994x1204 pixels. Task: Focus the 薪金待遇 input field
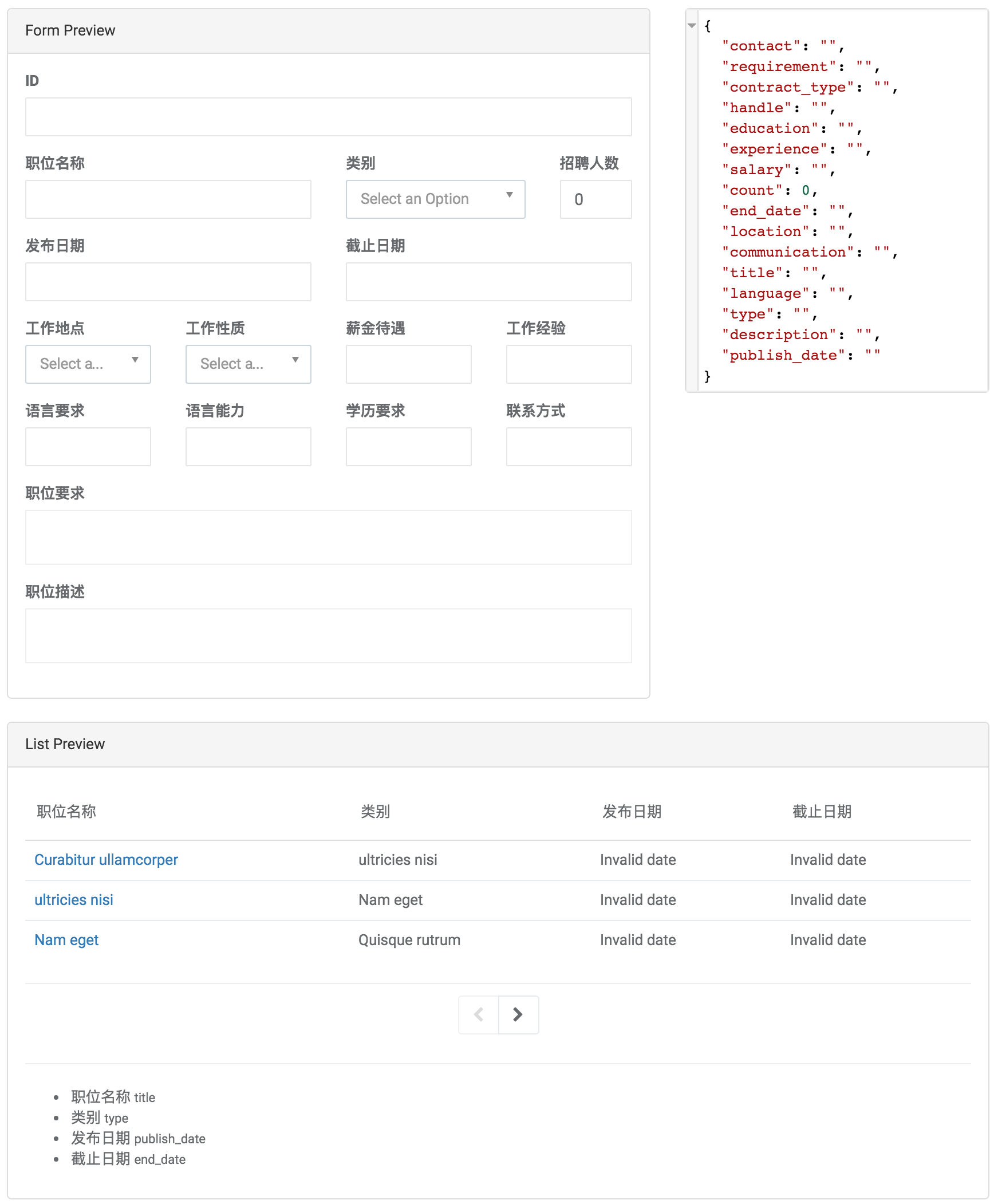[x=409, y=364]
